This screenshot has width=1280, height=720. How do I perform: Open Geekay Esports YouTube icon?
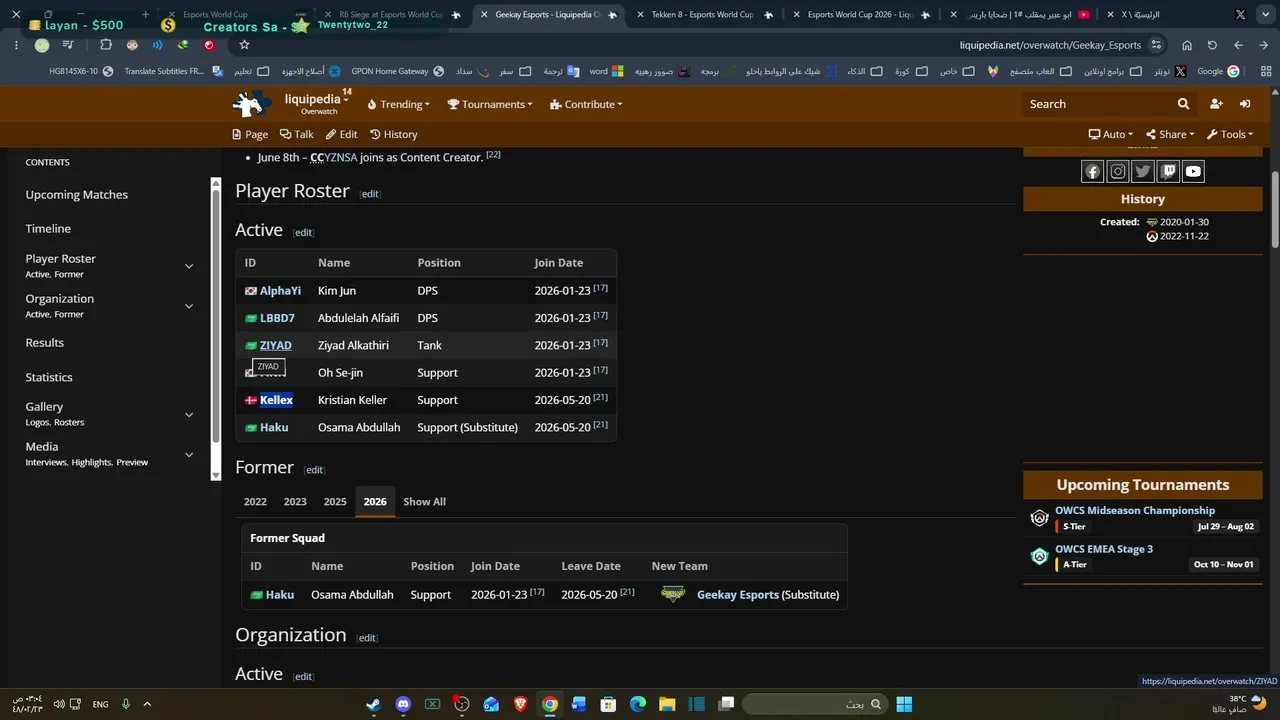coord(1193,172)
